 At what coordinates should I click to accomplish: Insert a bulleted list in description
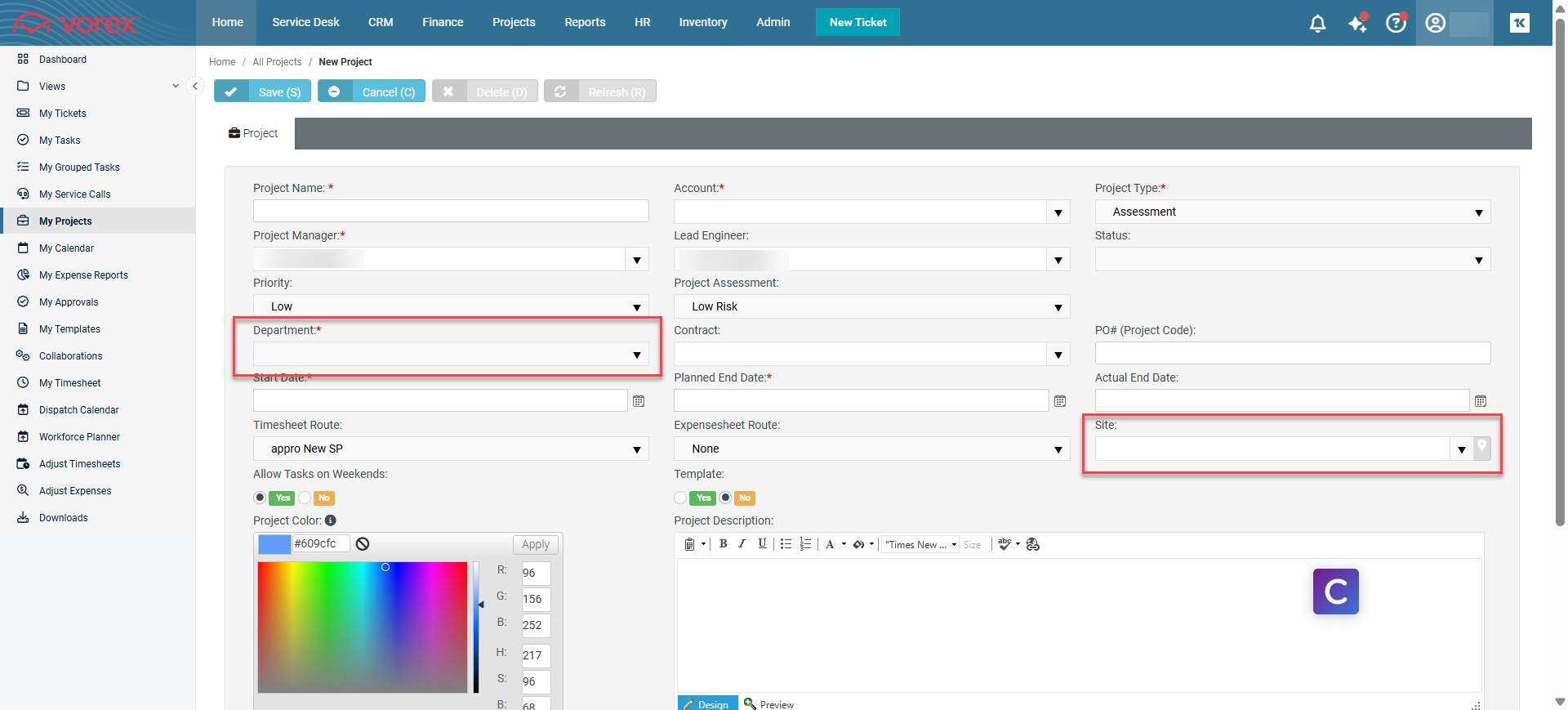click(786, 544)
